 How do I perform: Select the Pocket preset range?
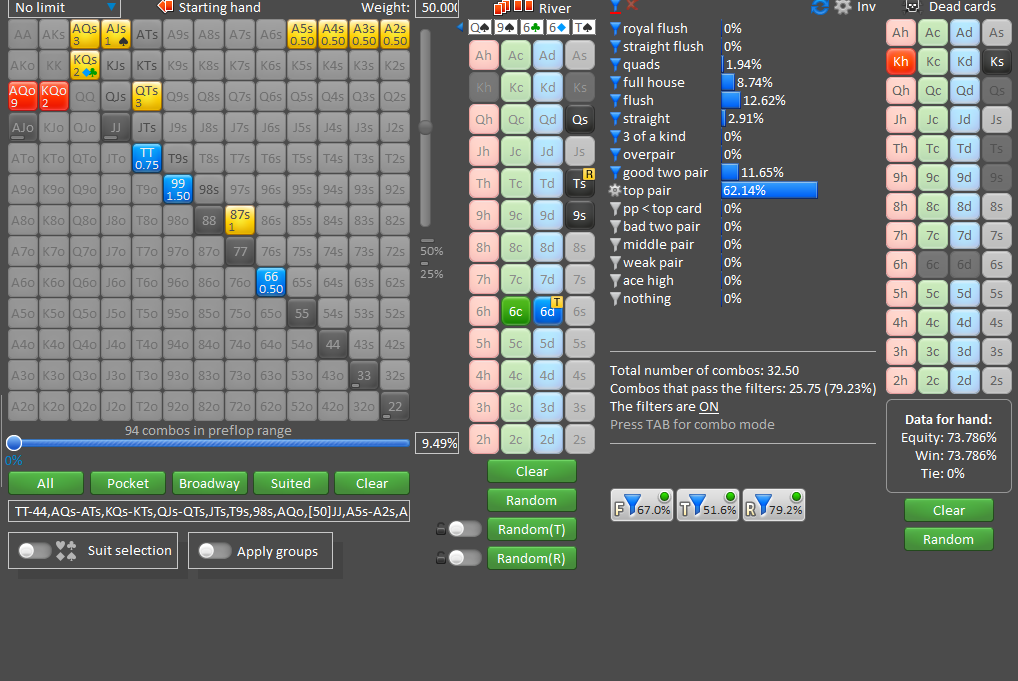click(128, 483)
